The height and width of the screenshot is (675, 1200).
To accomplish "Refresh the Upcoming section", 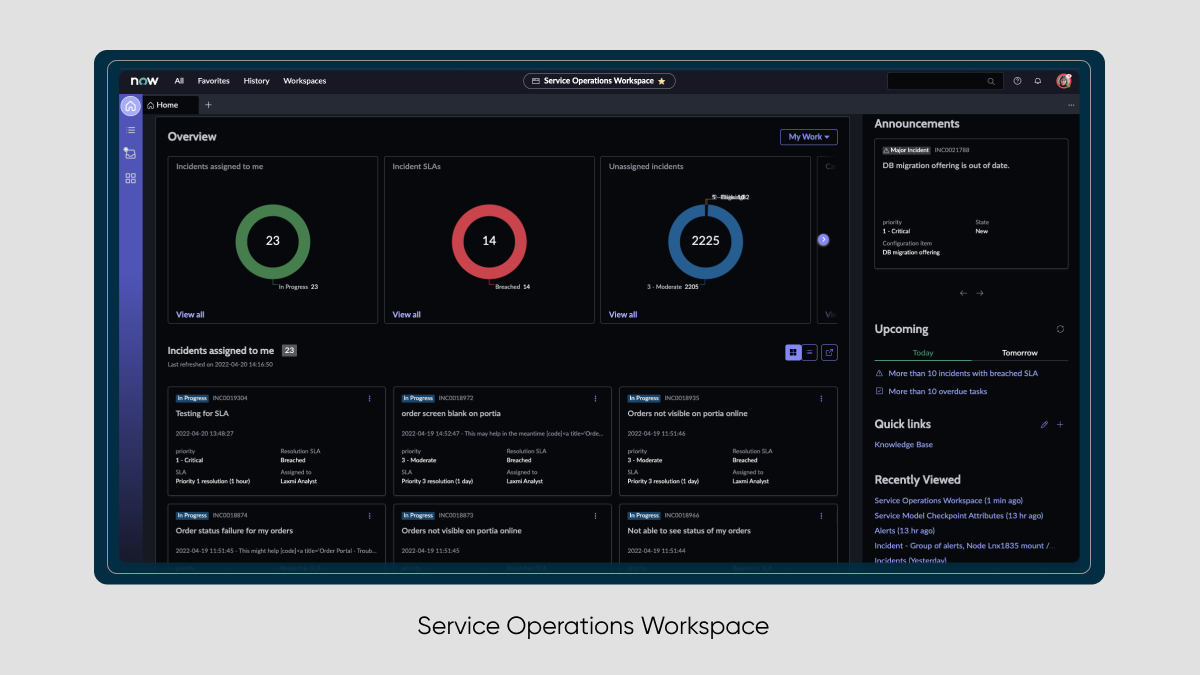I will click(x=1060, y=329).
